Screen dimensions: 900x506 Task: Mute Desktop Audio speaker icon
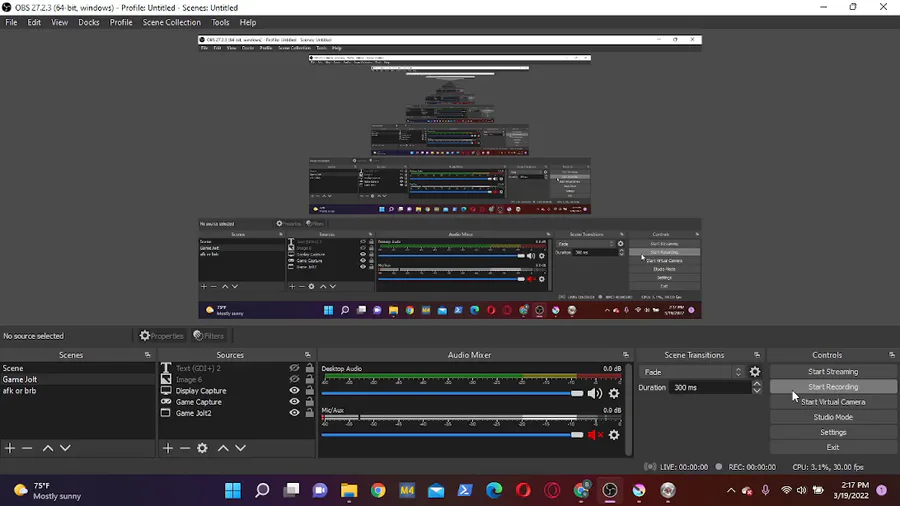(595, 394)
